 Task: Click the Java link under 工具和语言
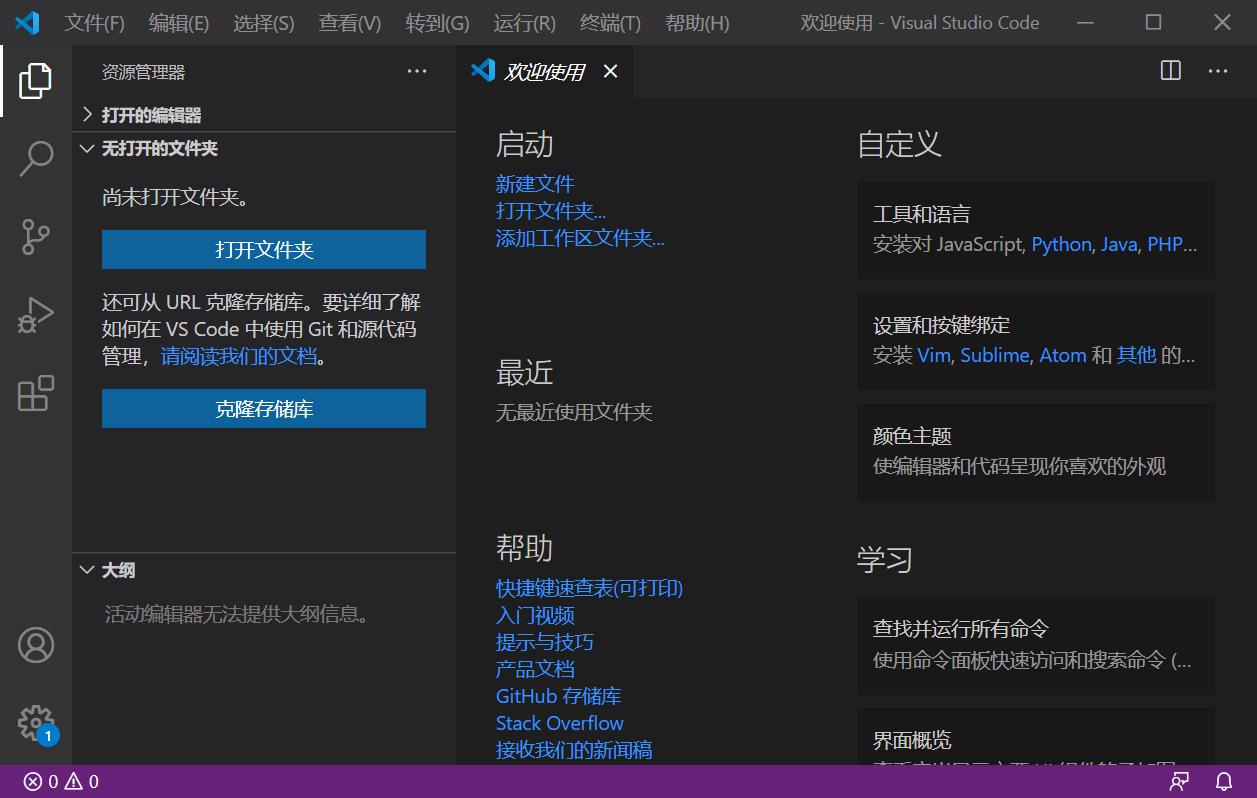tap(1119, 244)
